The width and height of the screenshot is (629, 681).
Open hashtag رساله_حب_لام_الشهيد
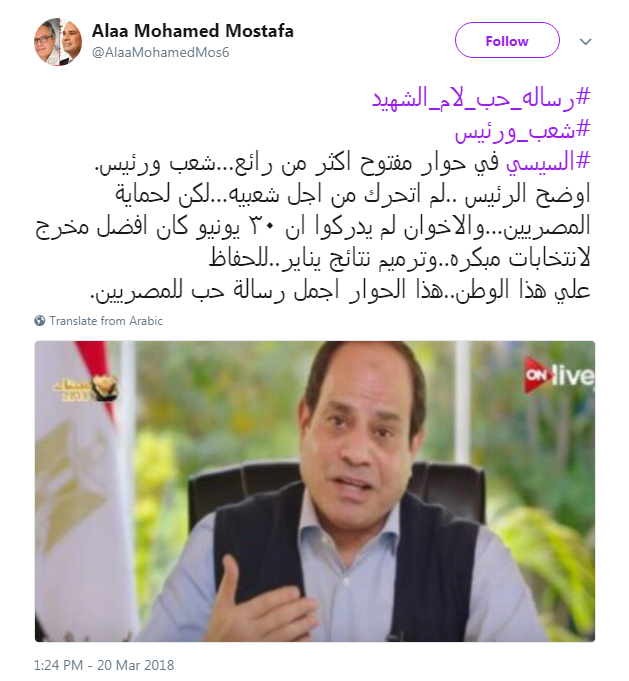tap(481, 97)
